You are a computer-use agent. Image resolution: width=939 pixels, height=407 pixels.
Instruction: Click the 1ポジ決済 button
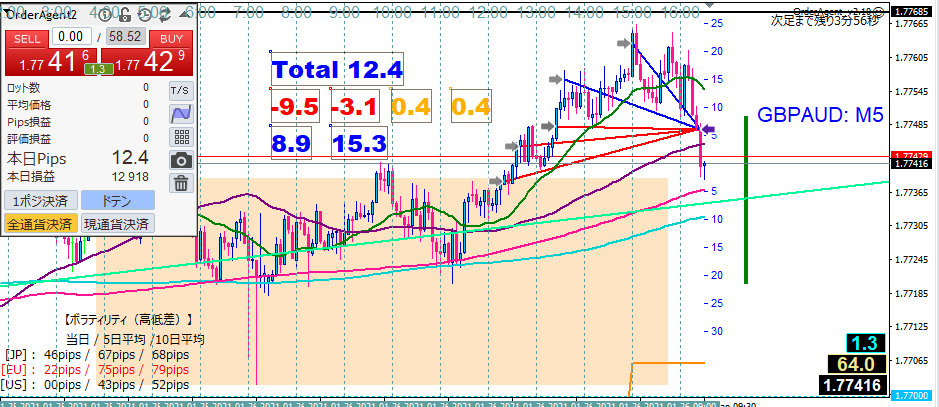pos(40,200)
